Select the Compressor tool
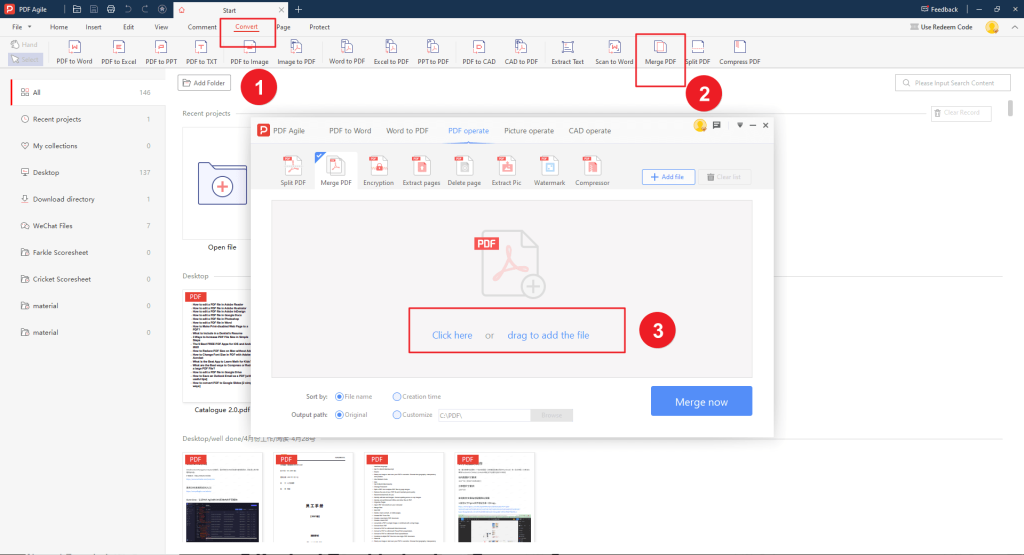The width and height of the screenshot is (1024, 555). [x=592, y=171]
